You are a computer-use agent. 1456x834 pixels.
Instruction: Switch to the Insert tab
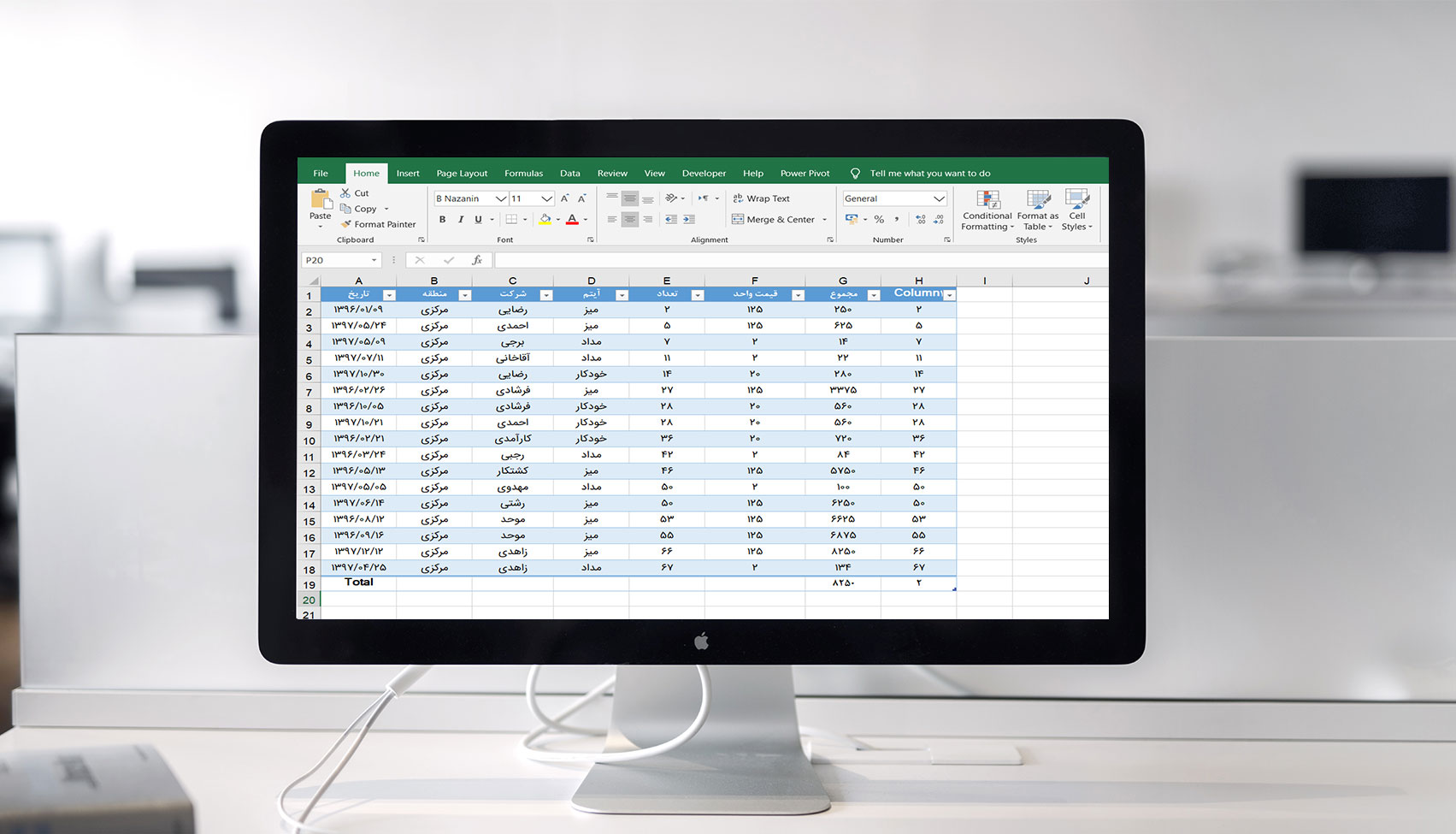coord(408,174)
